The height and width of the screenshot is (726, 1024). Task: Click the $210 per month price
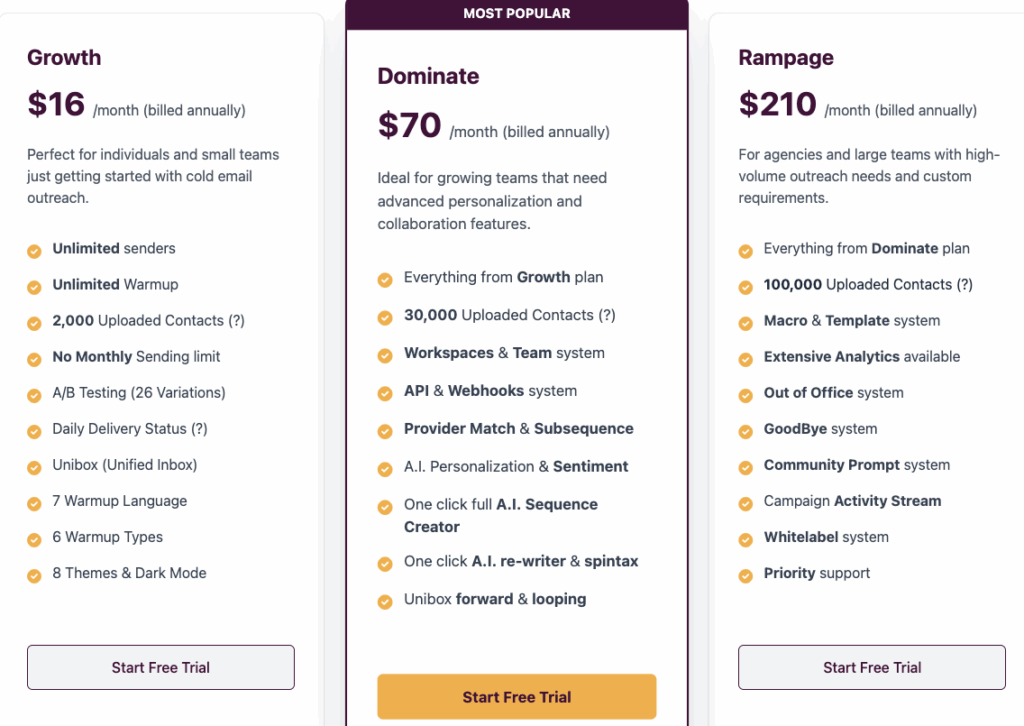[x=776, y=105]
